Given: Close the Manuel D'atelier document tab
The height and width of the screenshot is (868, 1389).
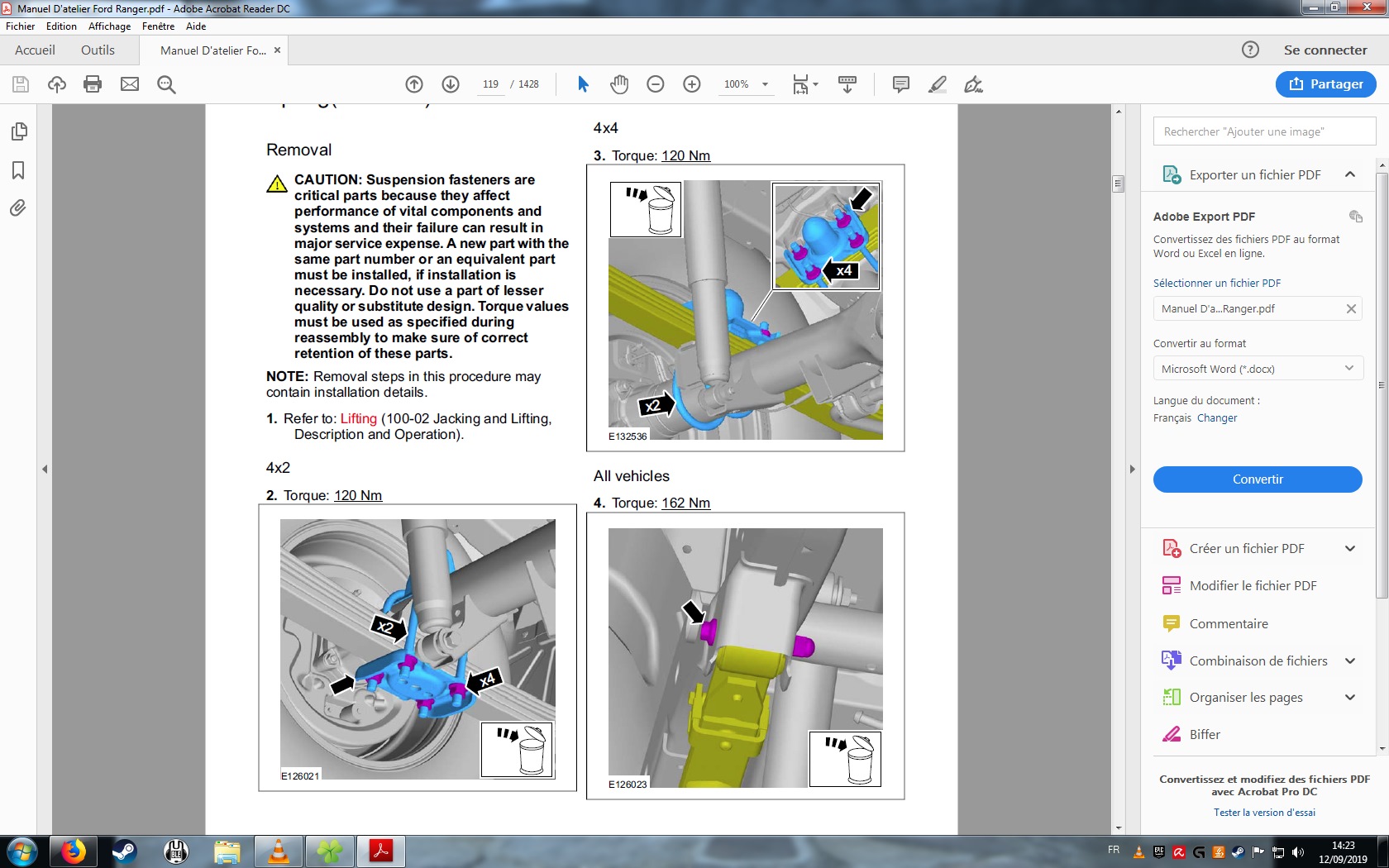Looking at the screenshot, I should [x=278, y=50].
